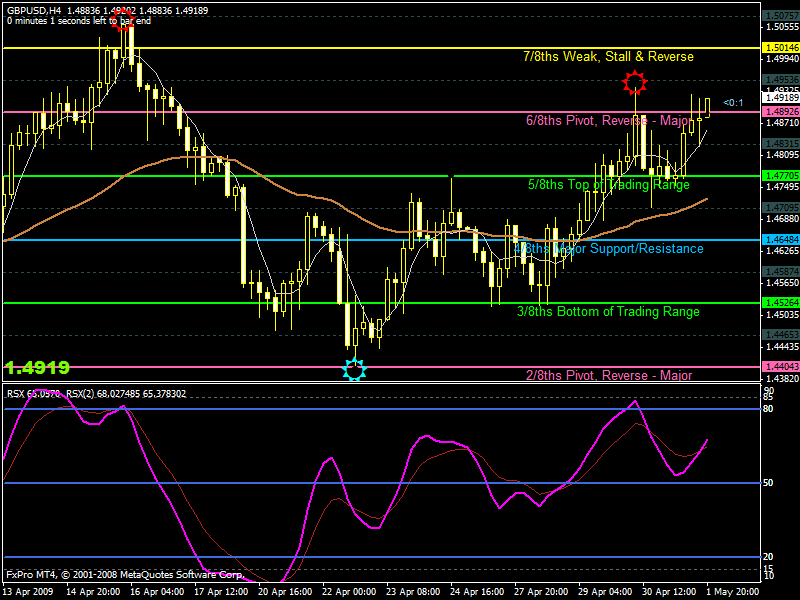The image size is (800, 600).
Task: Select the 4/8ths Major Support/Resistance label
Action: (608, 248)
